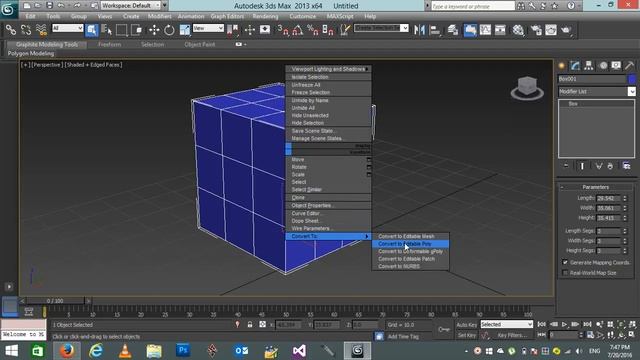The height and width of the screenshot is (360, 640).
Task: Activate Select and Scale tool
Action: pos(184,30)
